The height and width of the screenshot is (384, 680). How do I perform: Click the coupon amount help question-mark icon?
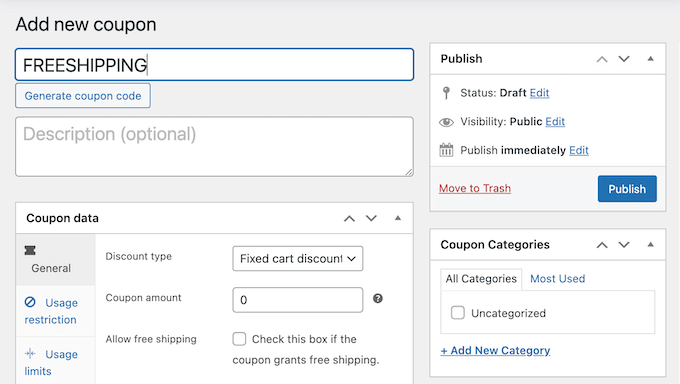tap(378, 299)
